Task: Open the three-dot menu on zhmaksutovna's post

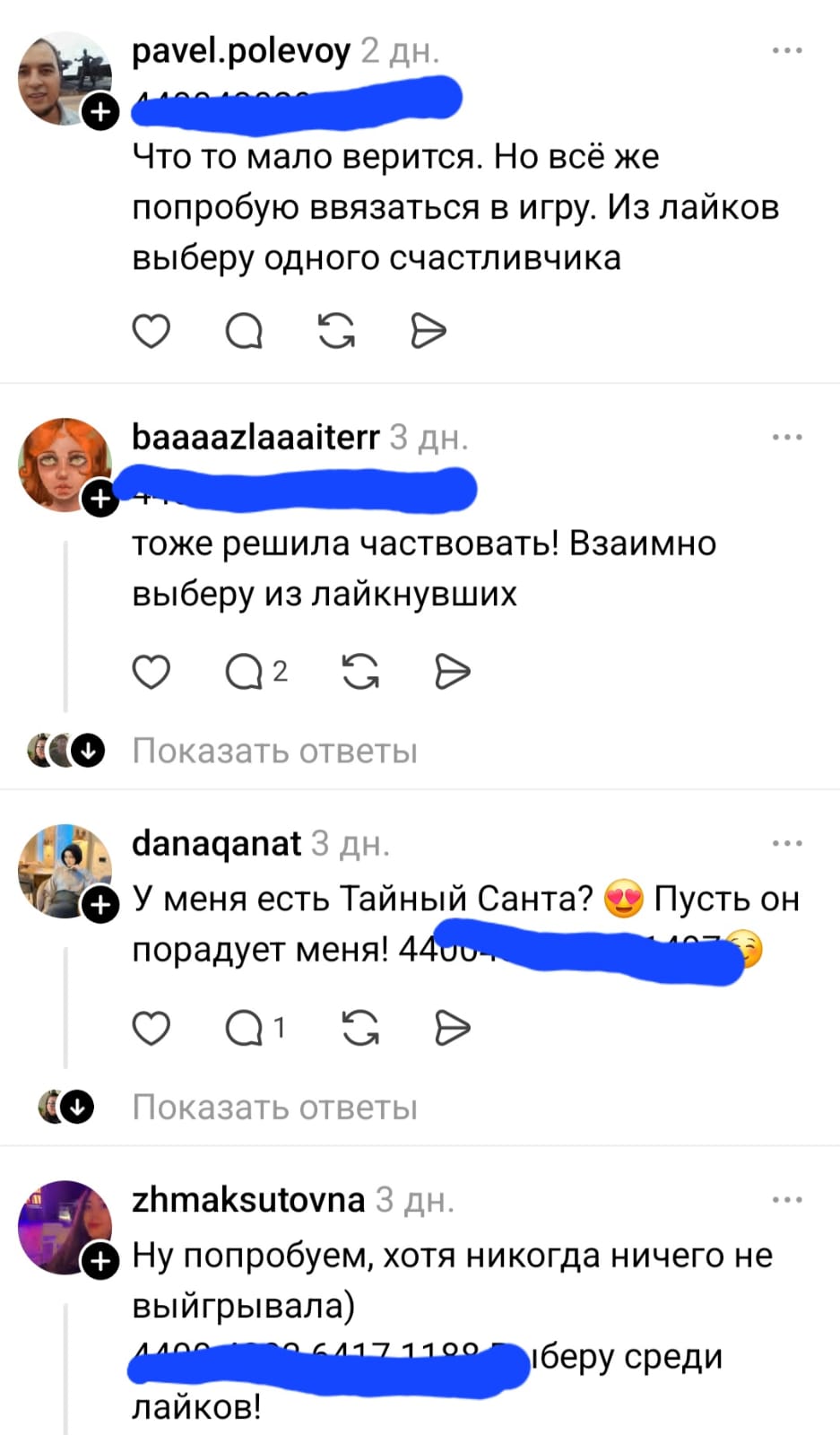Action: [x=787, y=1199]
